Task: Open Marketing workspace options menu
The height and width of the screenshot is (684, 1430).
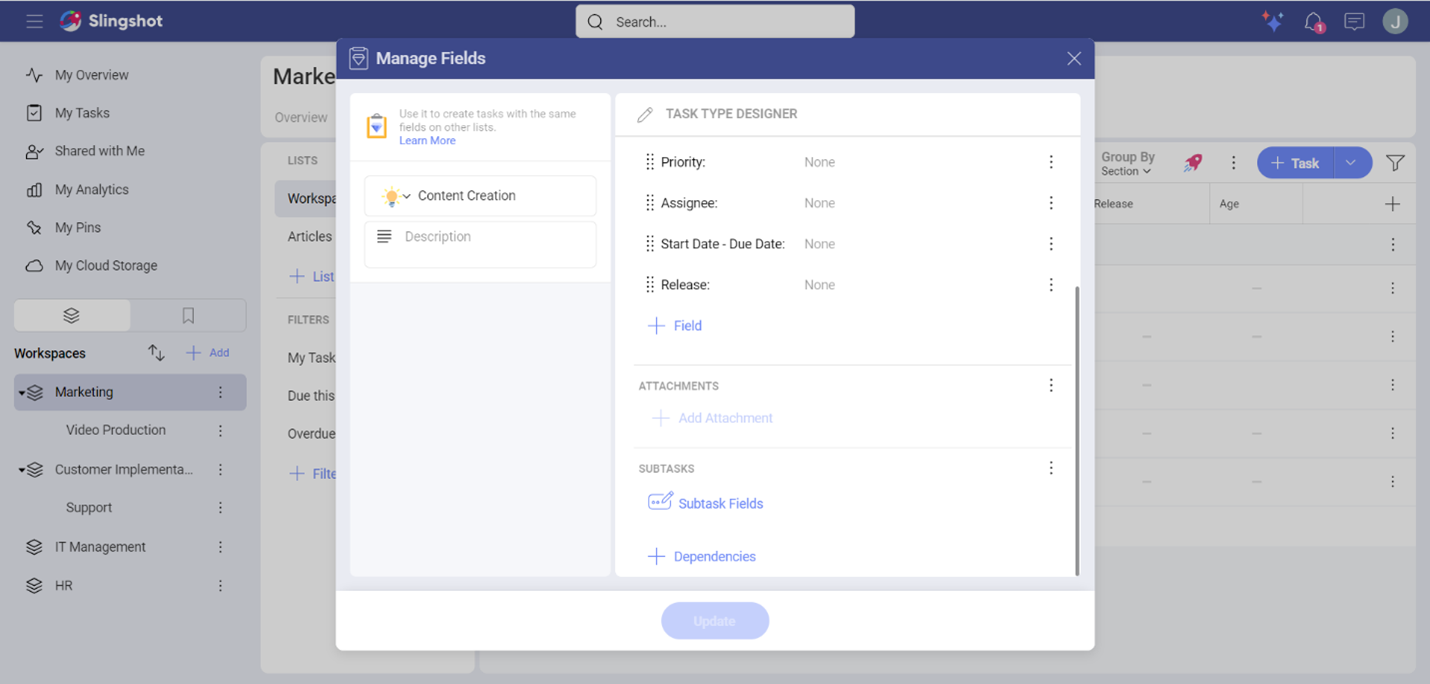Action: coord(221,392)
